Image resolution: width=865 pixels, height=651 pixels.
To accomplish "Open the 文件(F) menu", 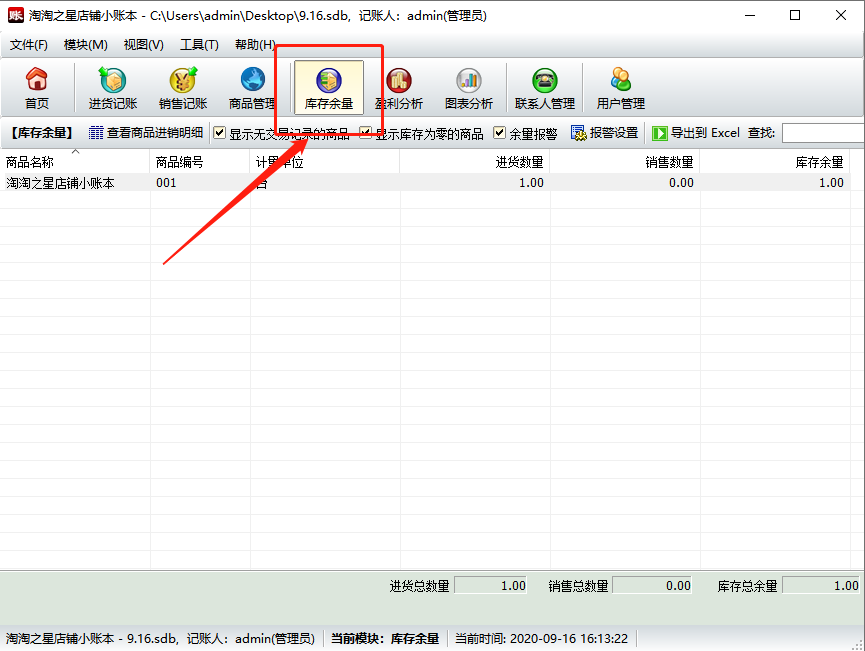I will (29, 45).
